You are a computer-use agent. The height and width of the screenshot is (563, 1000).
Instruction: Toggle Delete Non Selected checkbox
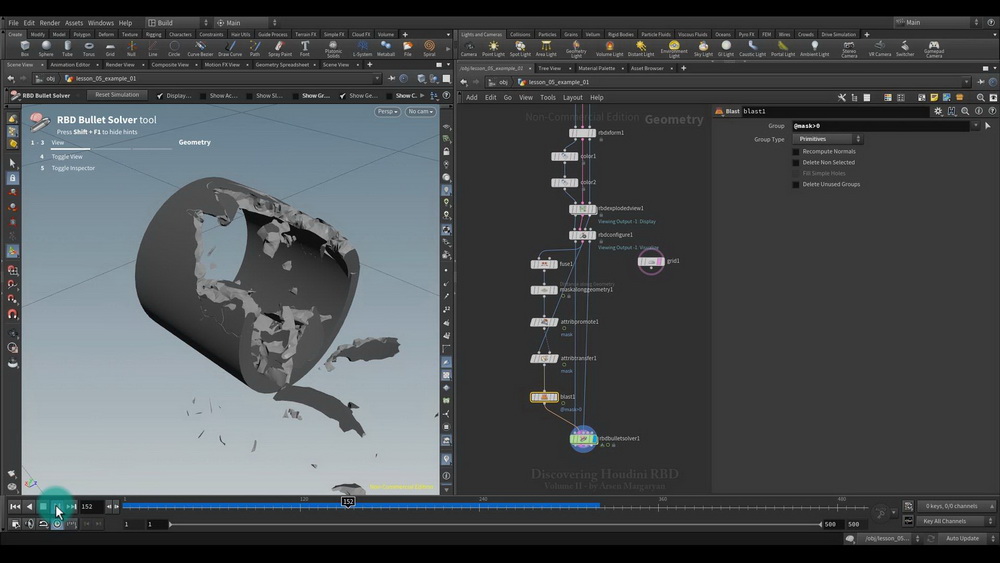click(x=795, y=163)
